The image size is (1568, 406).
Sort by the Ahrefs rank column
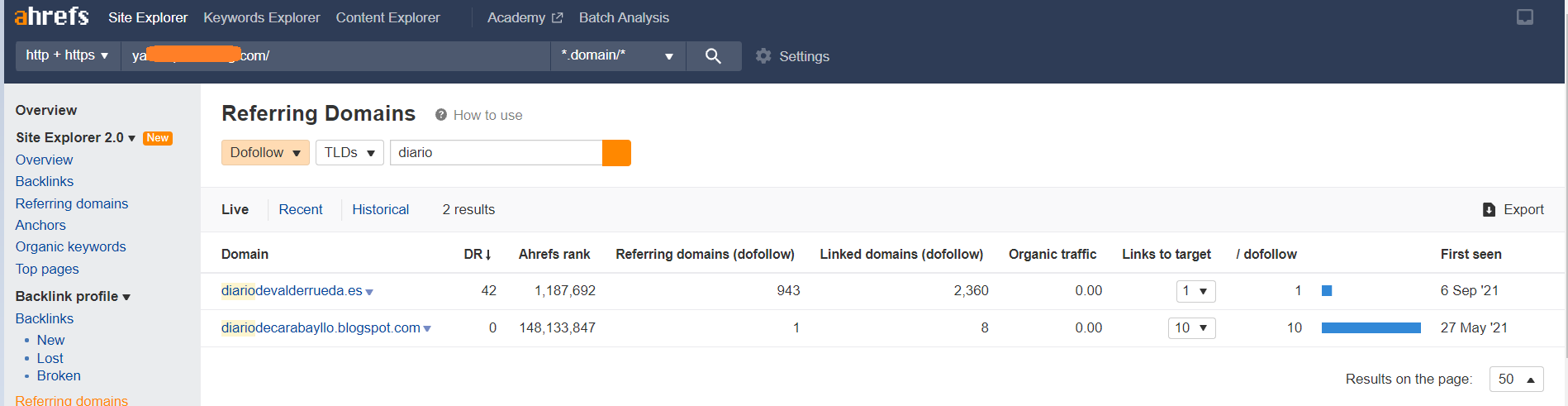(554, 254)
